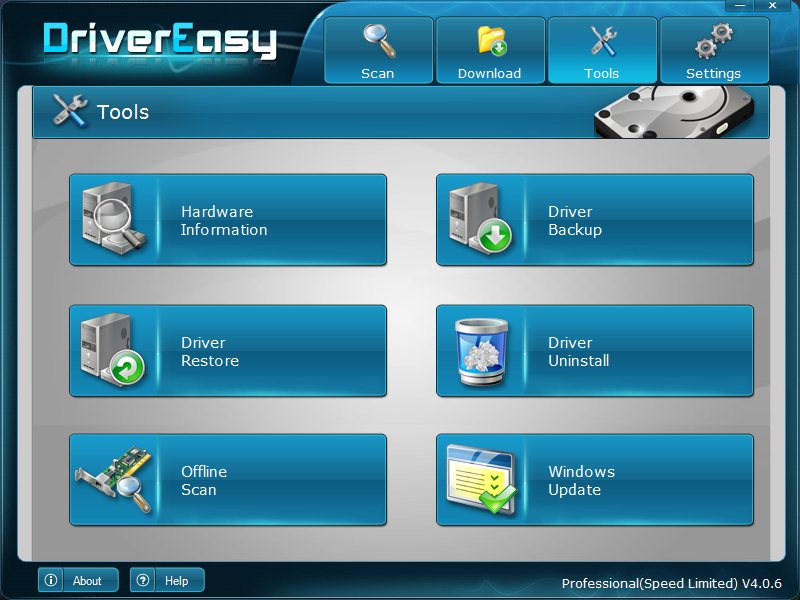Click the info icon beside About
This screenshot has width=800, height=600.
pyautogui.click(x=51, y=580)
